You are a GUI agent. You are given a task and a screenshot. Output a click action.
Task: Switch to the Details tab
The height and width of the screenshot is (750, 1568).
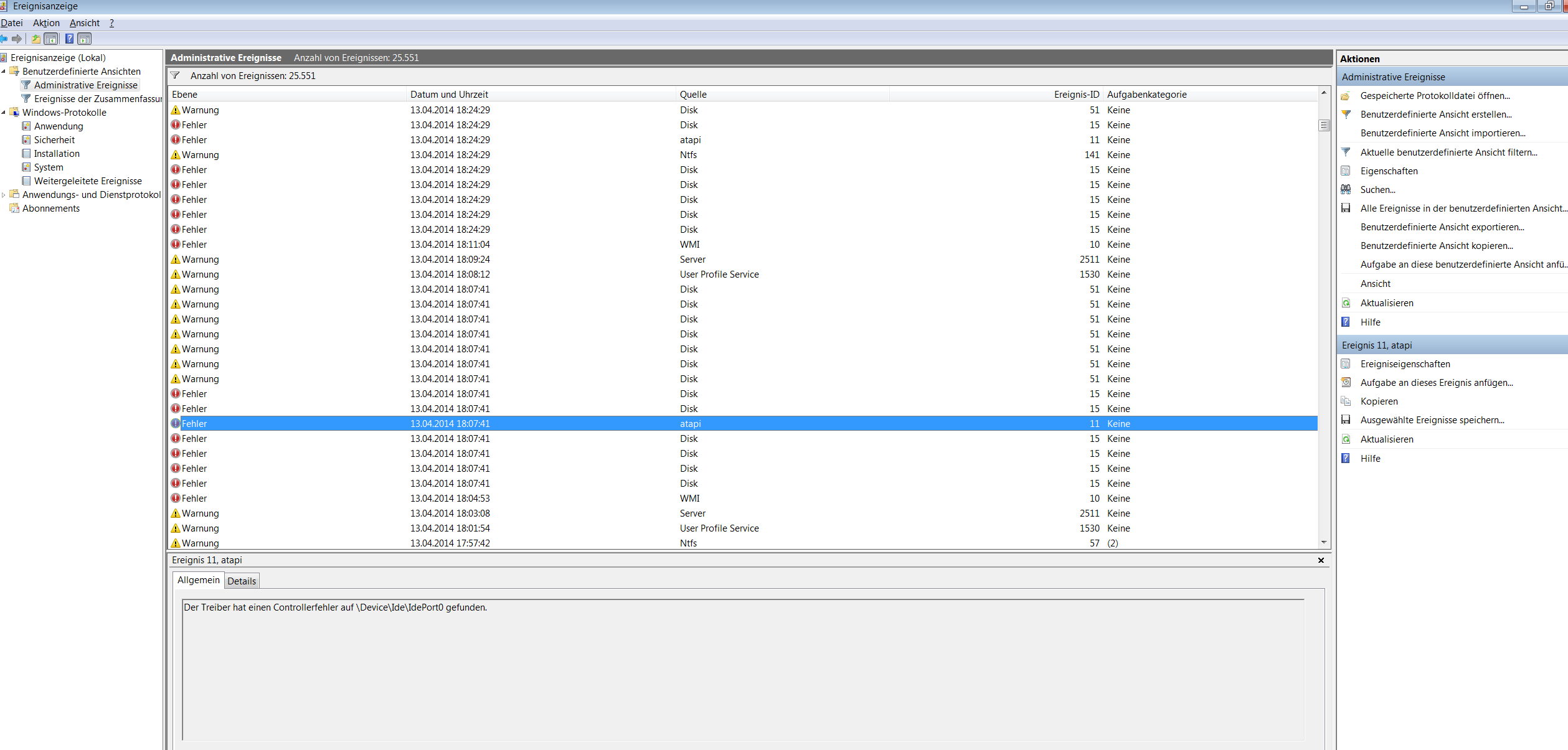242,581
